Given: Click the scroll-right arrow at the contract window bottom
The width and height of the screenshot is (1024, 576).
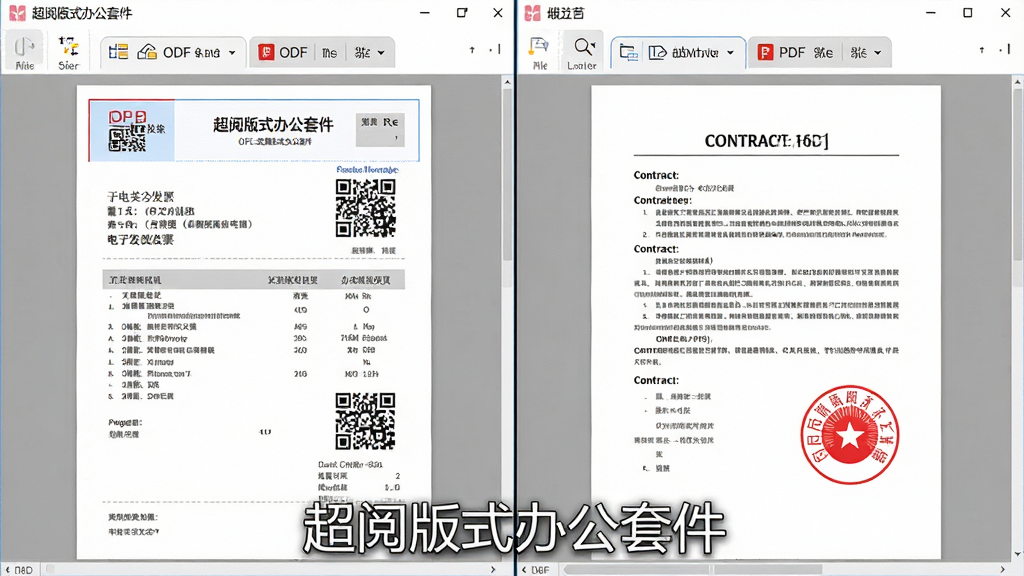Looking at the screenshot, I should coord(1003,569).
